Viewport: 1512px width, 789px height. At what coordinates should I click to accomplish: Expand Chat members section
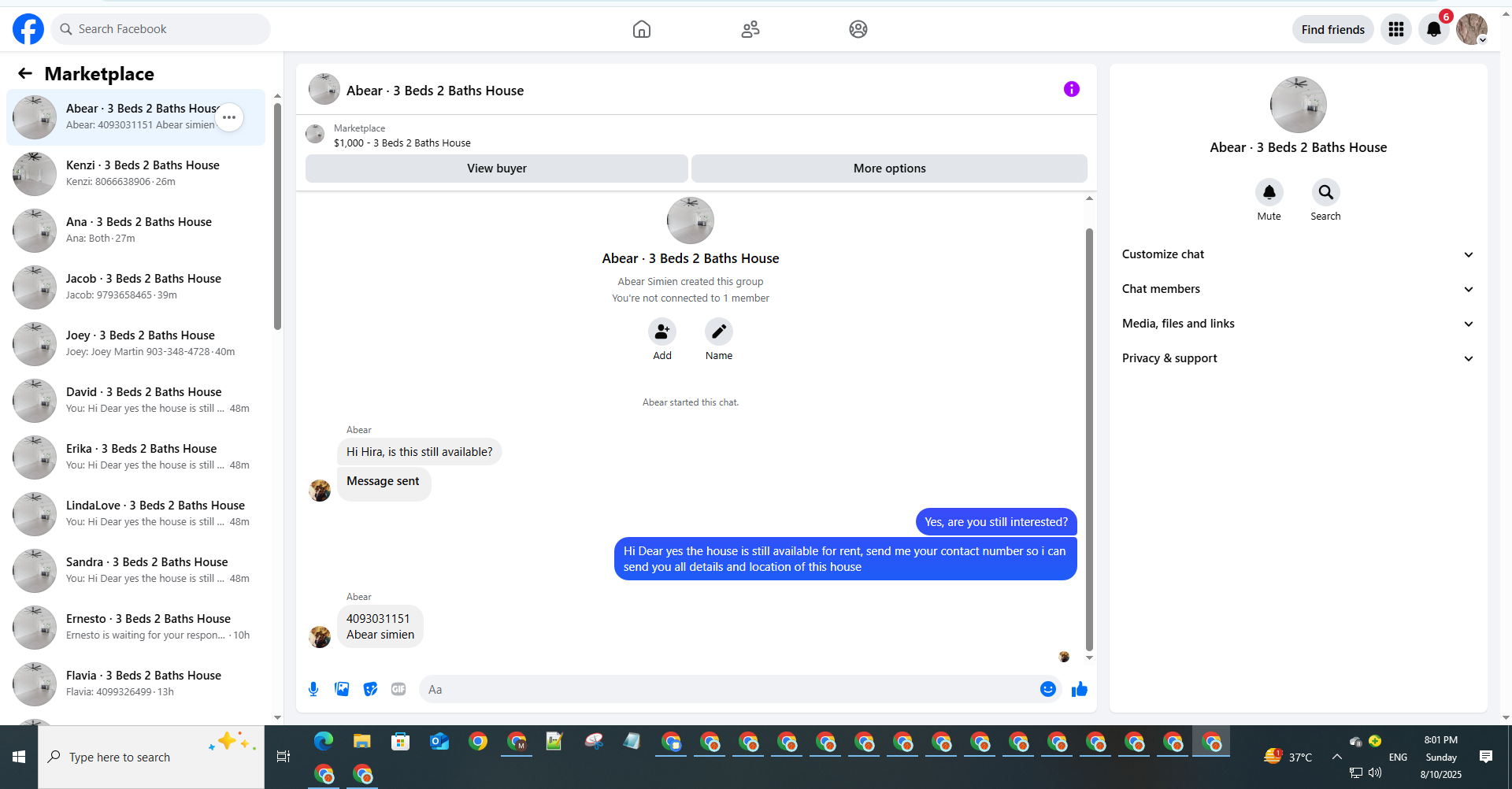click(x=1298, y=289)
